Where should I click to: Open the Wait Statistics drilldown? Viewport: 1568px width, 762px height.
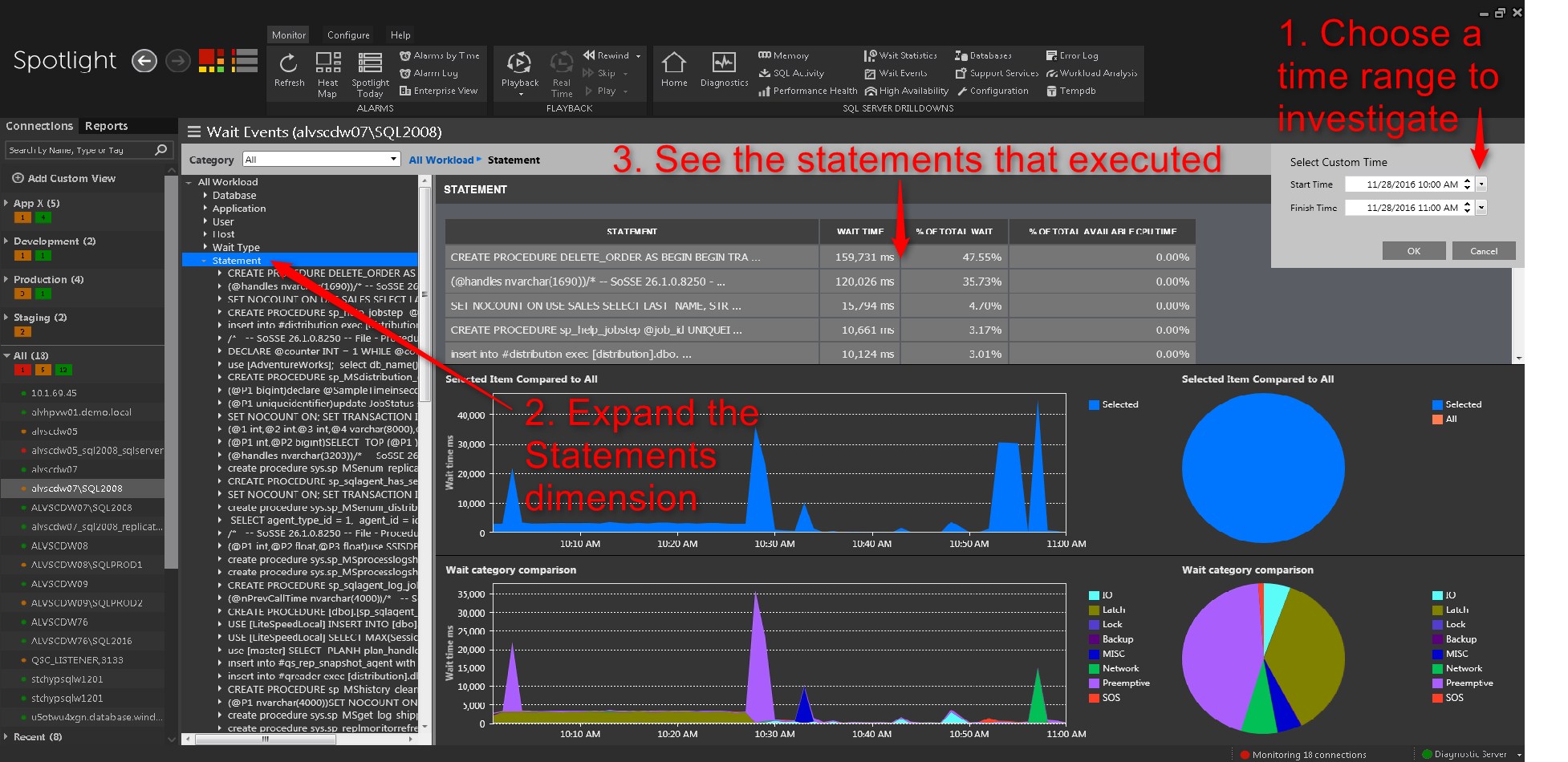coord(900,55)
